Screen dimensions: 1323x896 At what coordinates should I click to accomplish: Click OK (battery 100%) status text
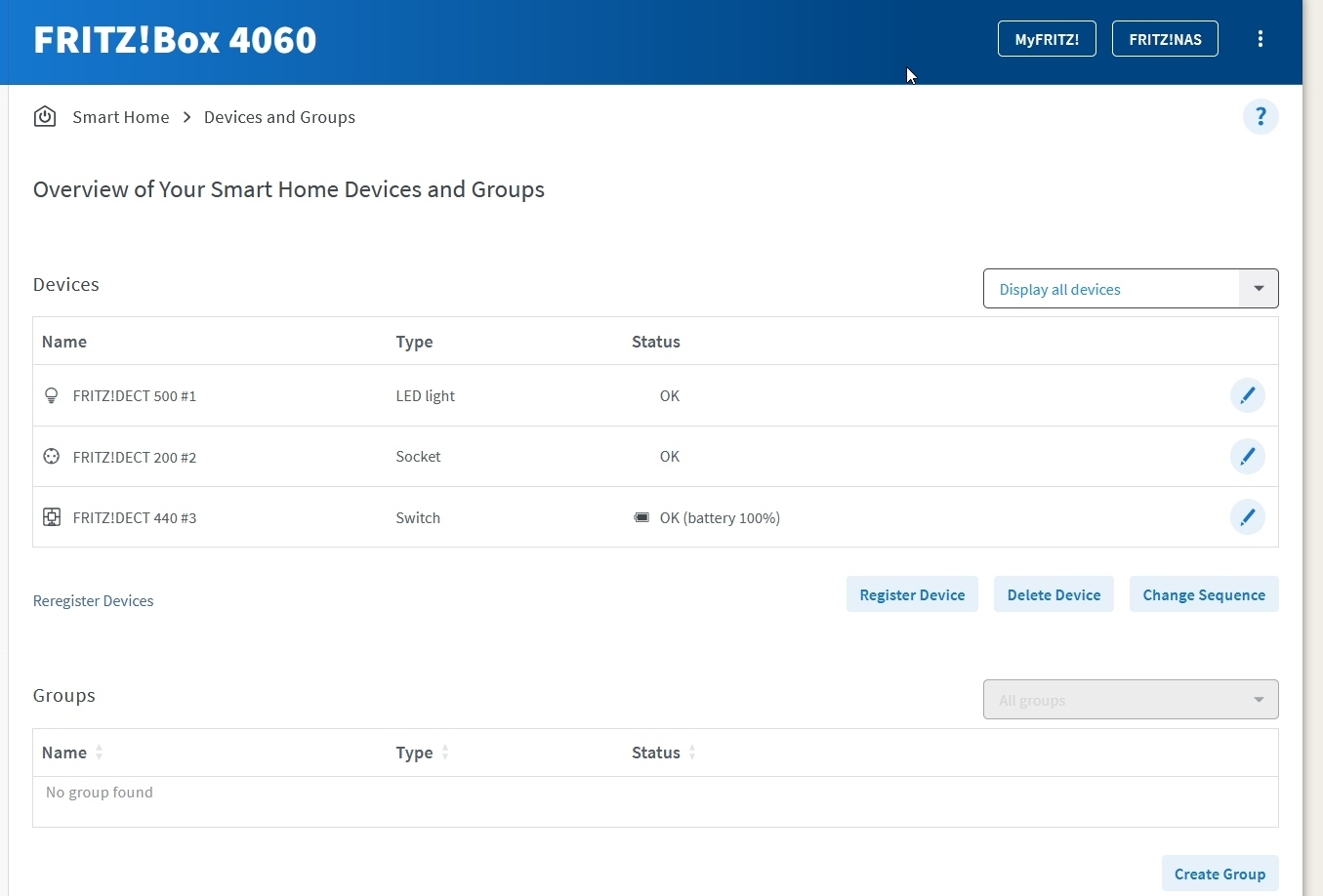click(x=721, y=518)
